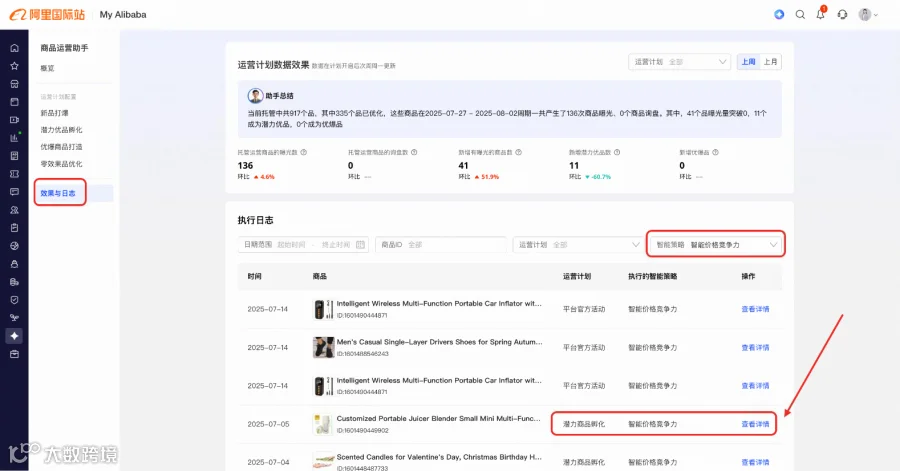Image resolution: width=900 pixels, height=471 pixels.
Task: Click the star icon in the dark sidebar
Action: click(x=14, y=66)
